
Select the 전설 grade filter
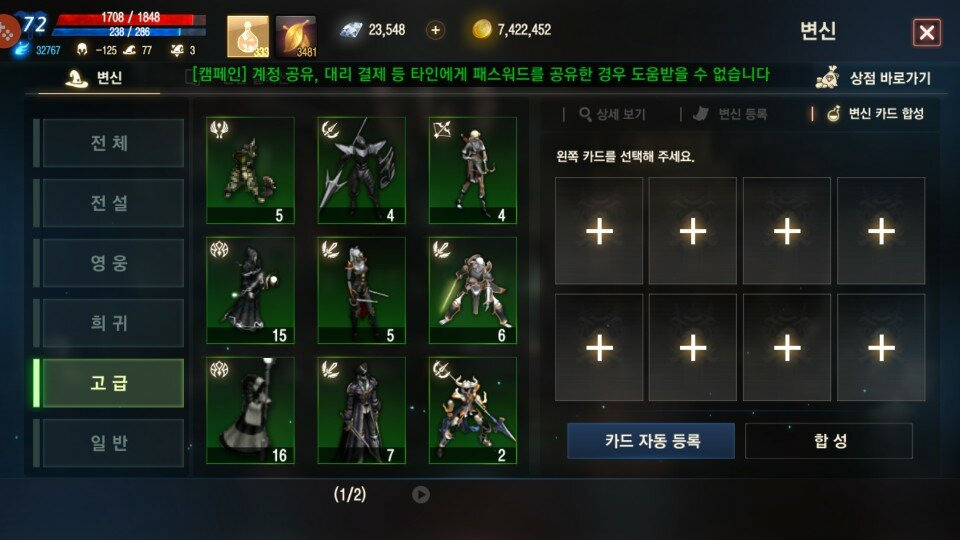point(113,203)
